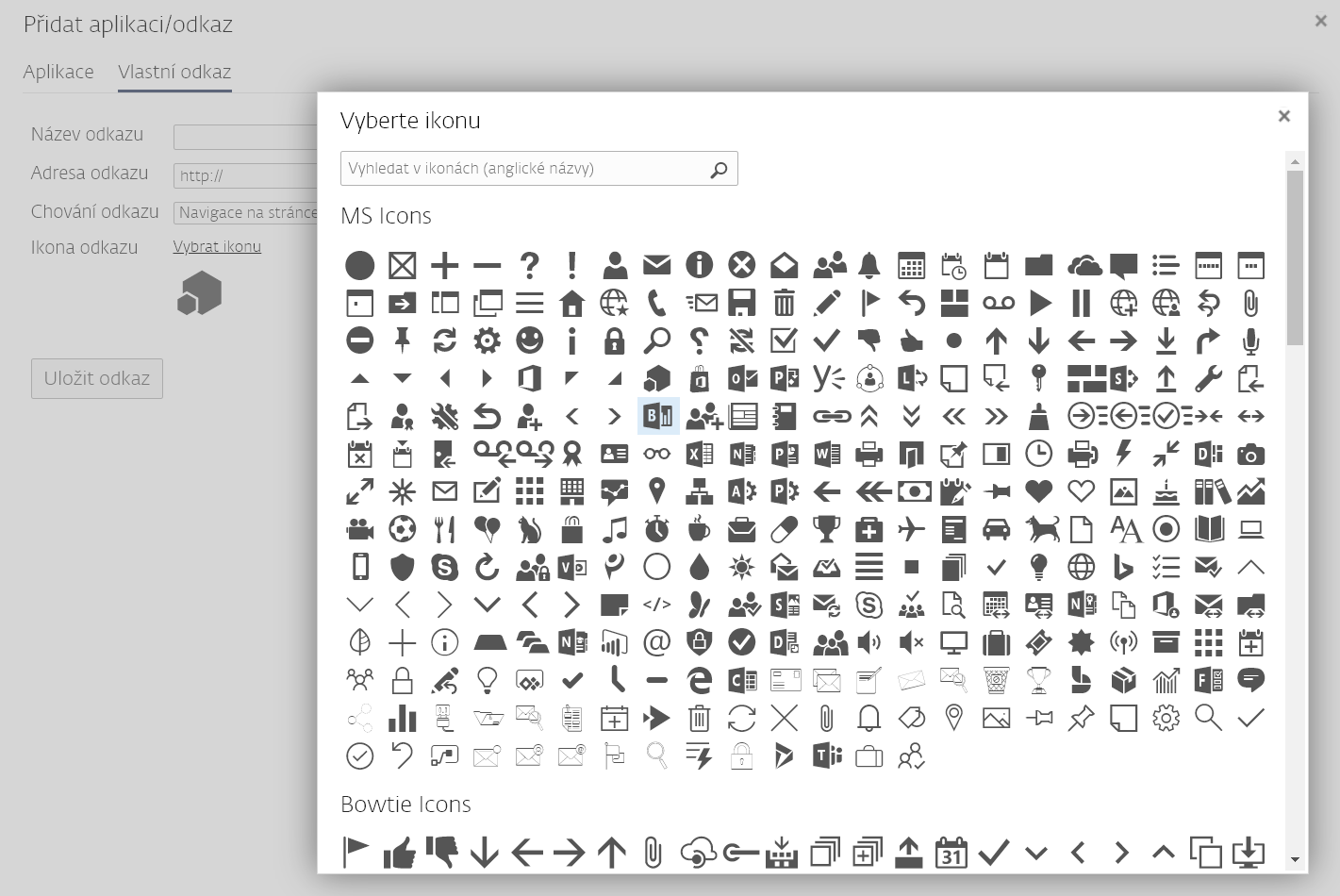Choose the banknote money icon

[x=915, y=491]
